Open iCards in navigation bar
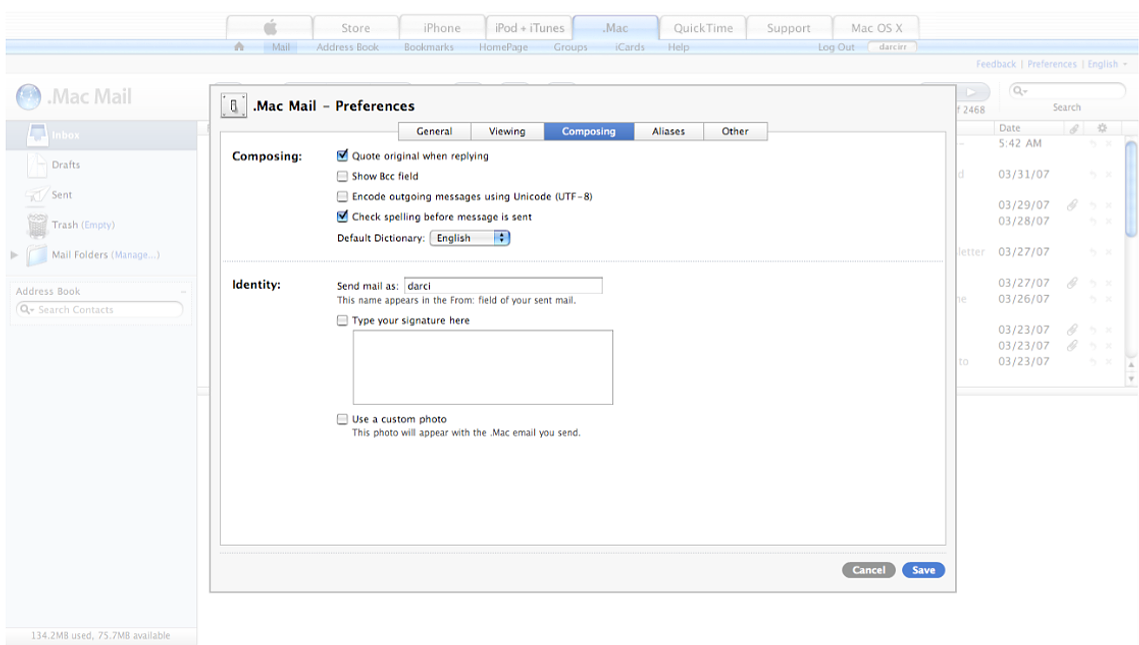Viewport: 1139px width, 645px height. pos(630,47)
